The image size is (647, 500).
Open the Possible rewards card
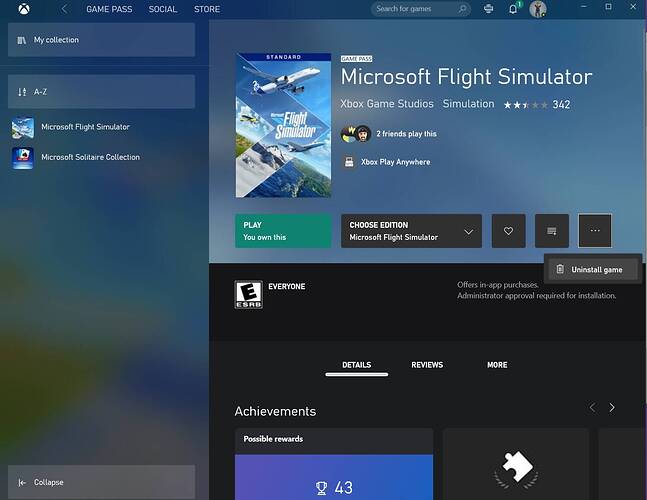334,464
